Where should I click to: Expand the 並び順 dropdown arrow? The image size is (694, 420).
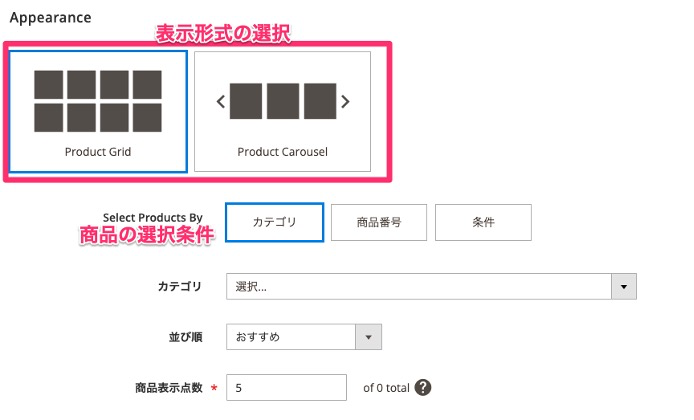[x=369, y=337]
